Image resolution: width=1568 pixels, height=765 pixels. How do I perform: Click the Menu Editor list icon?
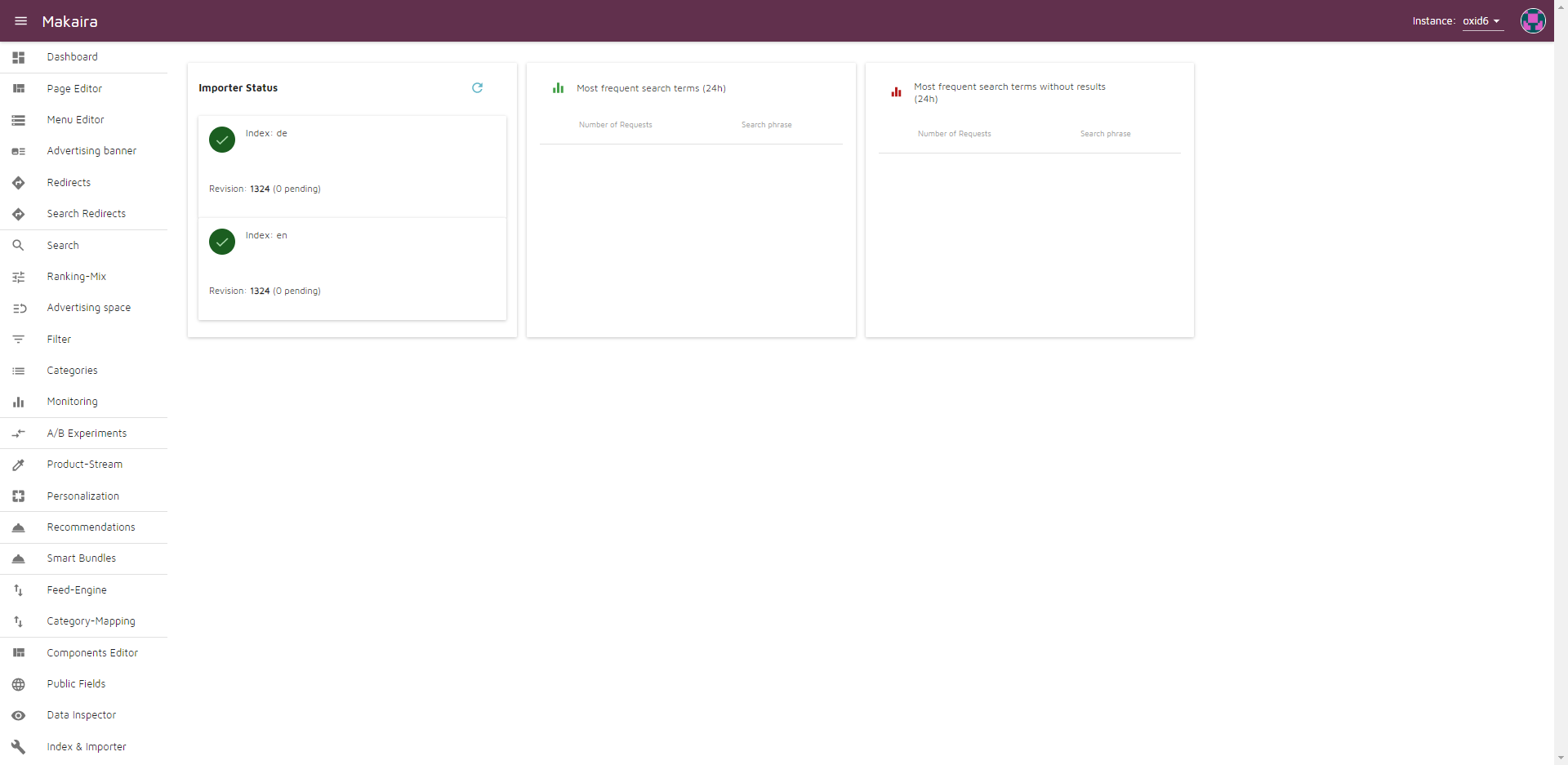pyautogui.click(x=19, y=120)
